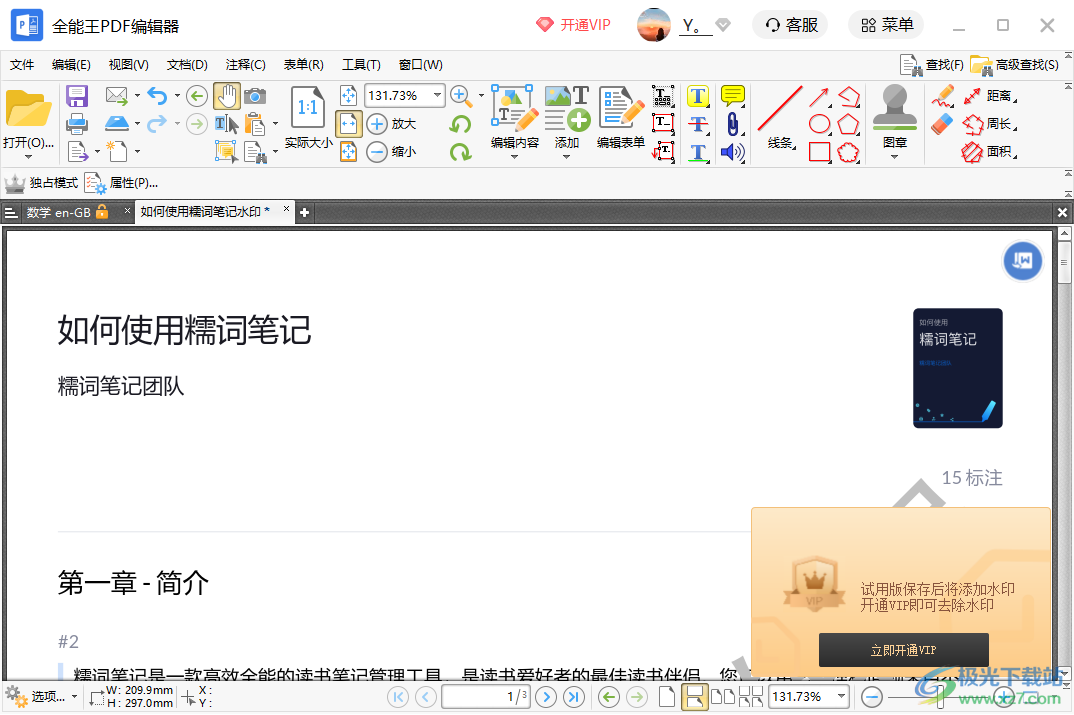Click the paste clipboard icon
Screen dimensions: 1074x715
point(255,124)
